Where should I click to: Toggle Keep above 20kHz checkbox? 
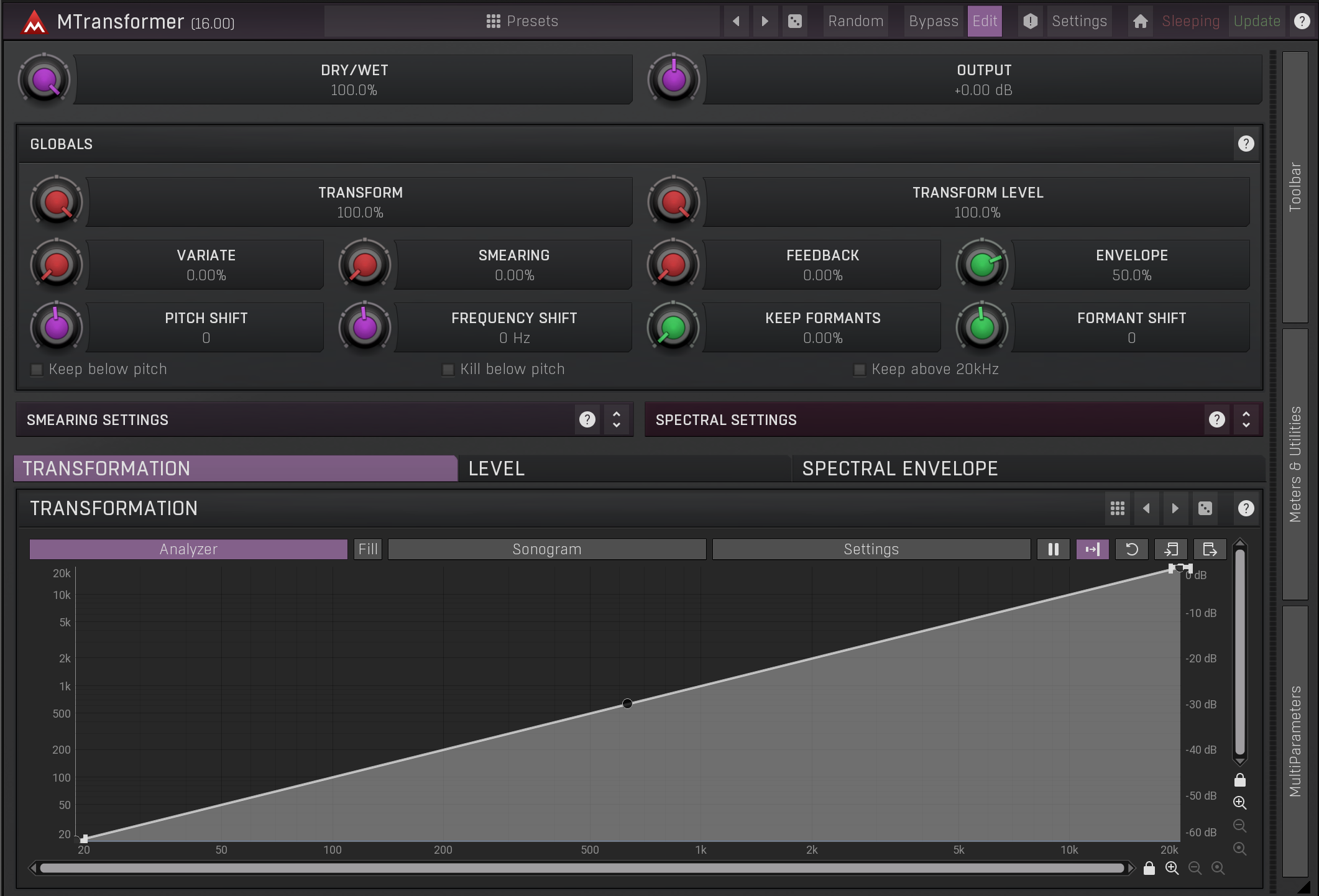tap(859, 370)
